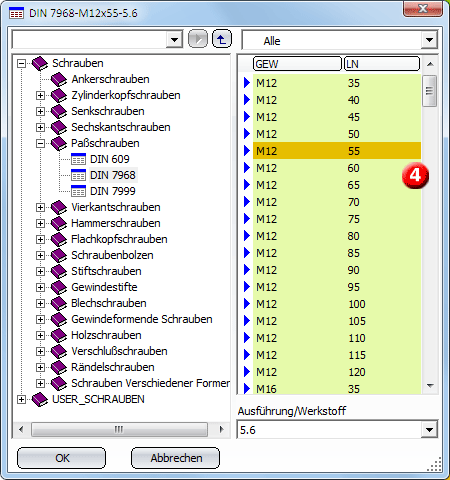Click the Sechskantschrauben book icon

(59, 127)
